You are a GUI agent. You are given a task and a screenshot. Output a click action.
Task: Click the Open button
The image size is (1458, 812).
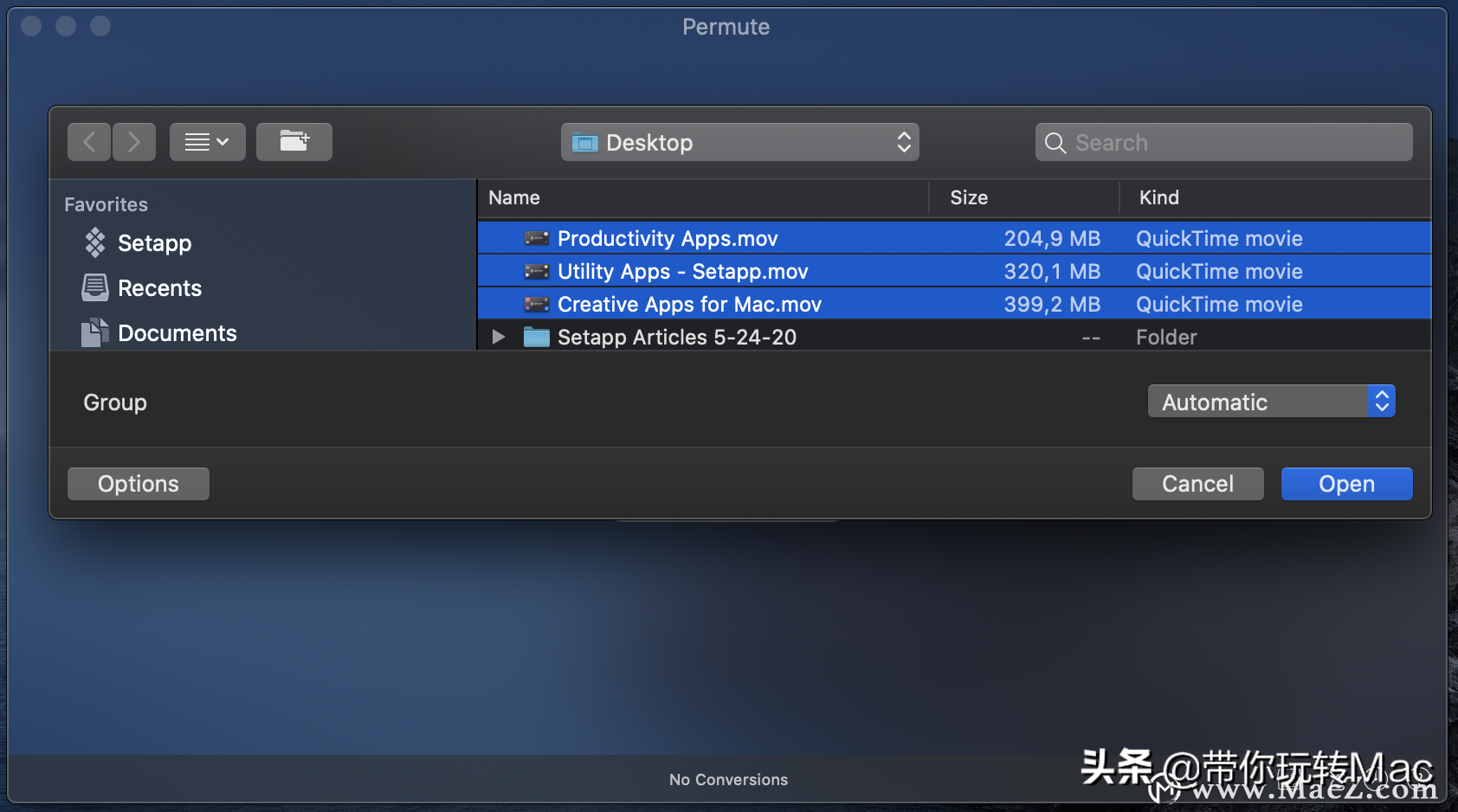(x=1347, y=484)
